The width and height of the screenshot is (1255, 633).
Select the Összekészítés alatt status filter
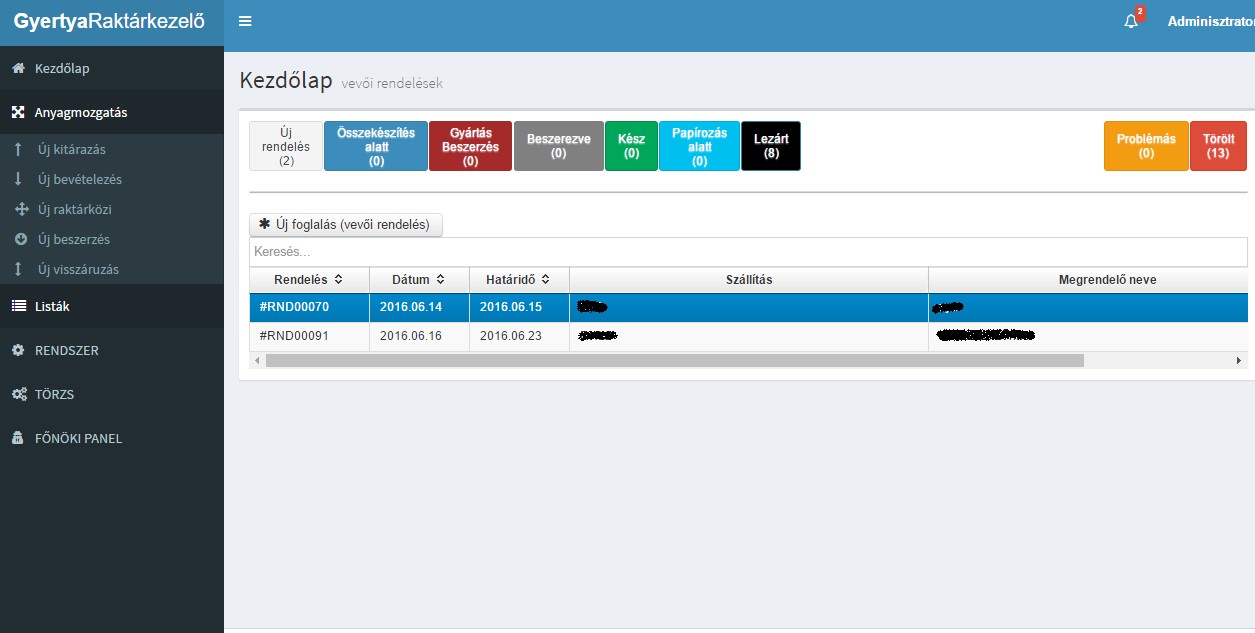click(376, 146)
